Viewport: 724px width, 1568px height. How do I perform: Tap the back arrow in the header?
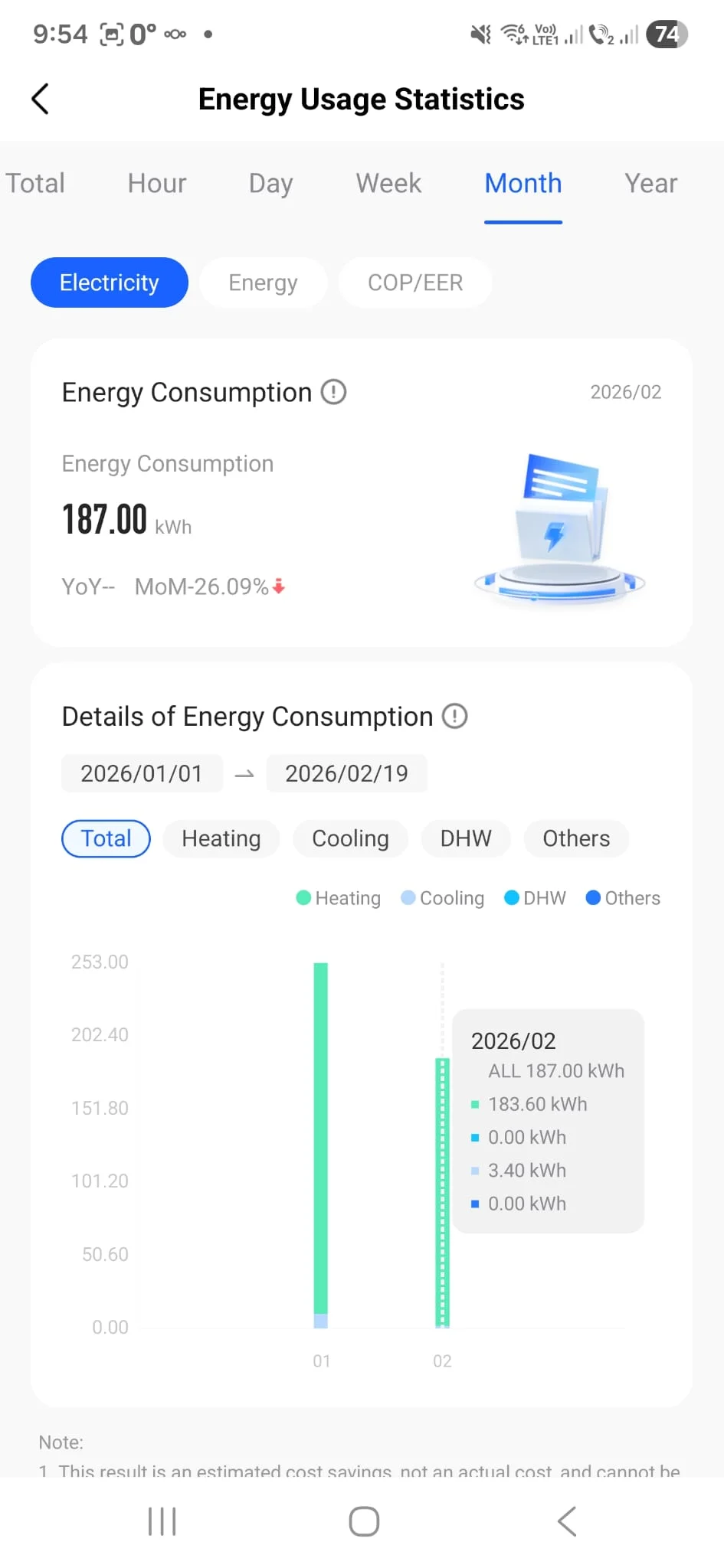(x=41, y=99)
